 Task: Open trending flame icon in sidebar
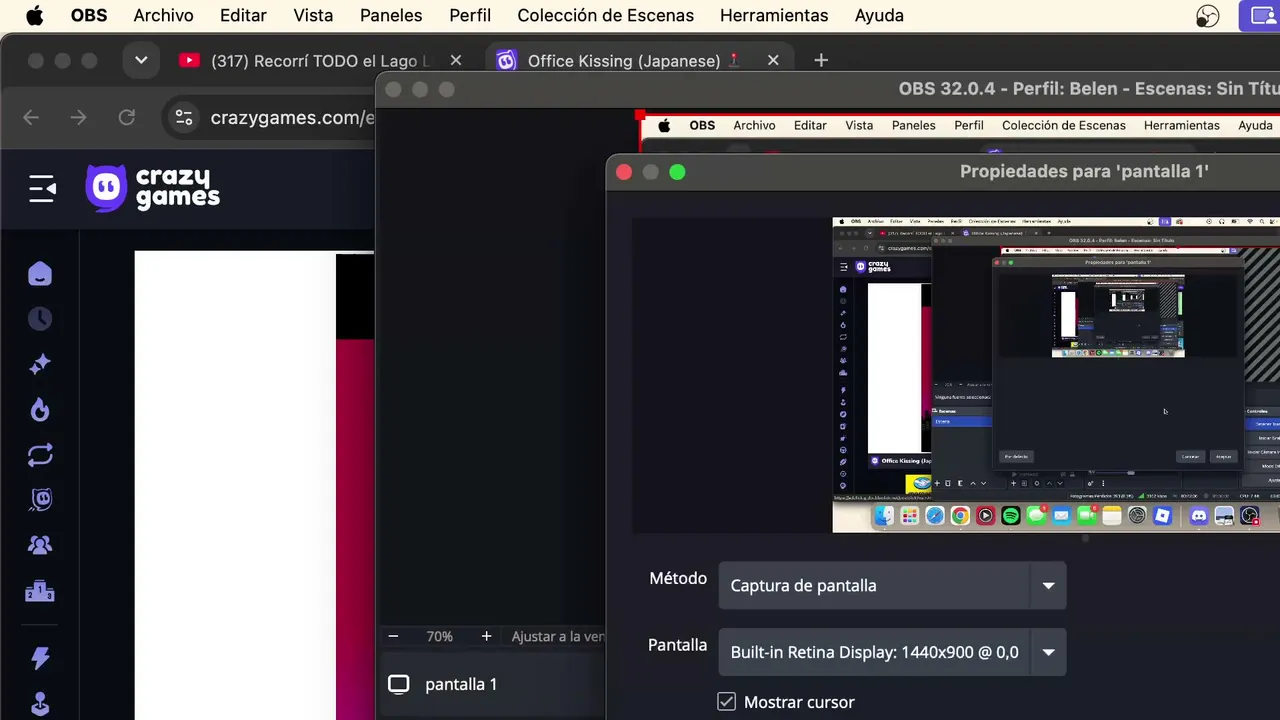click(40, 410)
